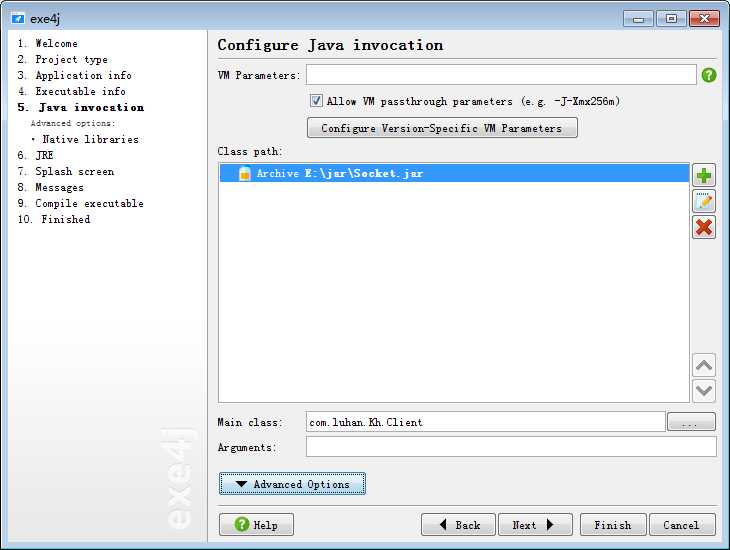Go Back to previous step
The width and height of the screenshot is (730, 550).
[x=458, y=525]
